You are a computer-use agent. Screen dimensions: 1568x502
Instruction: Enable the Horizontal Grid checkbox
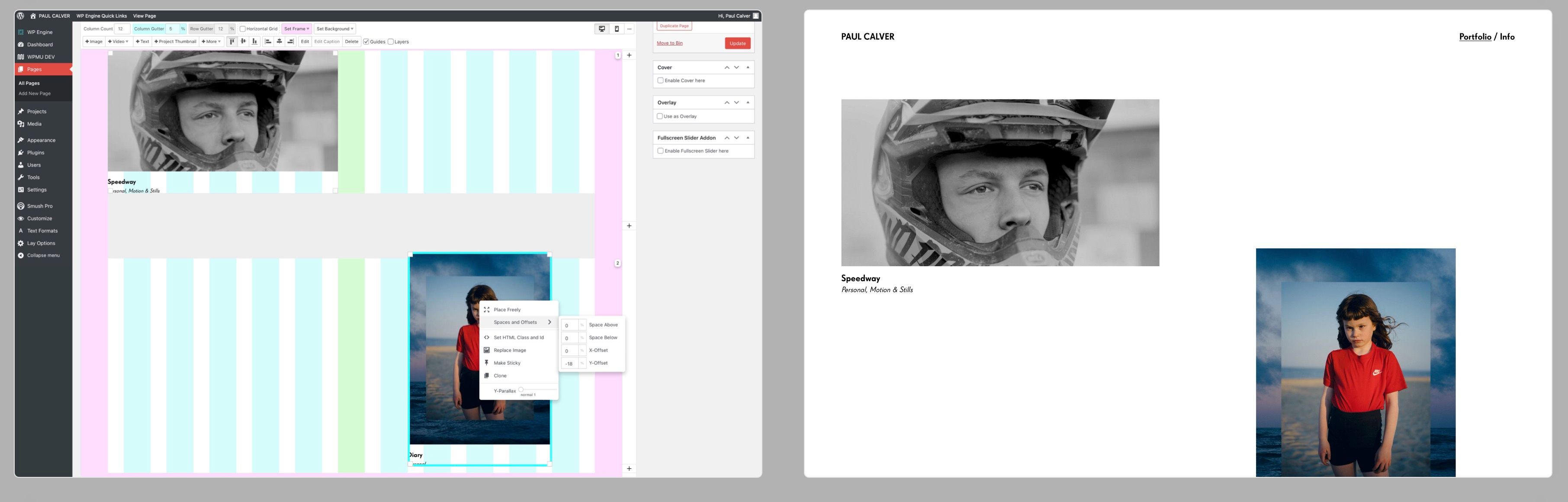click(242, 29)
